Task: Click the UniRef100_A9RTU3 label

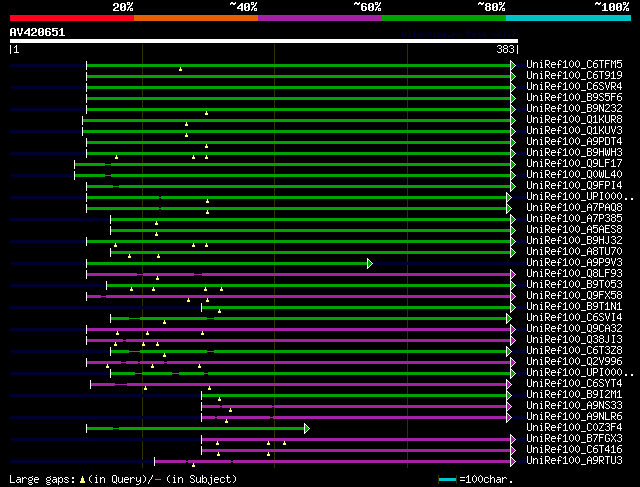Action: tap(574, 461)
